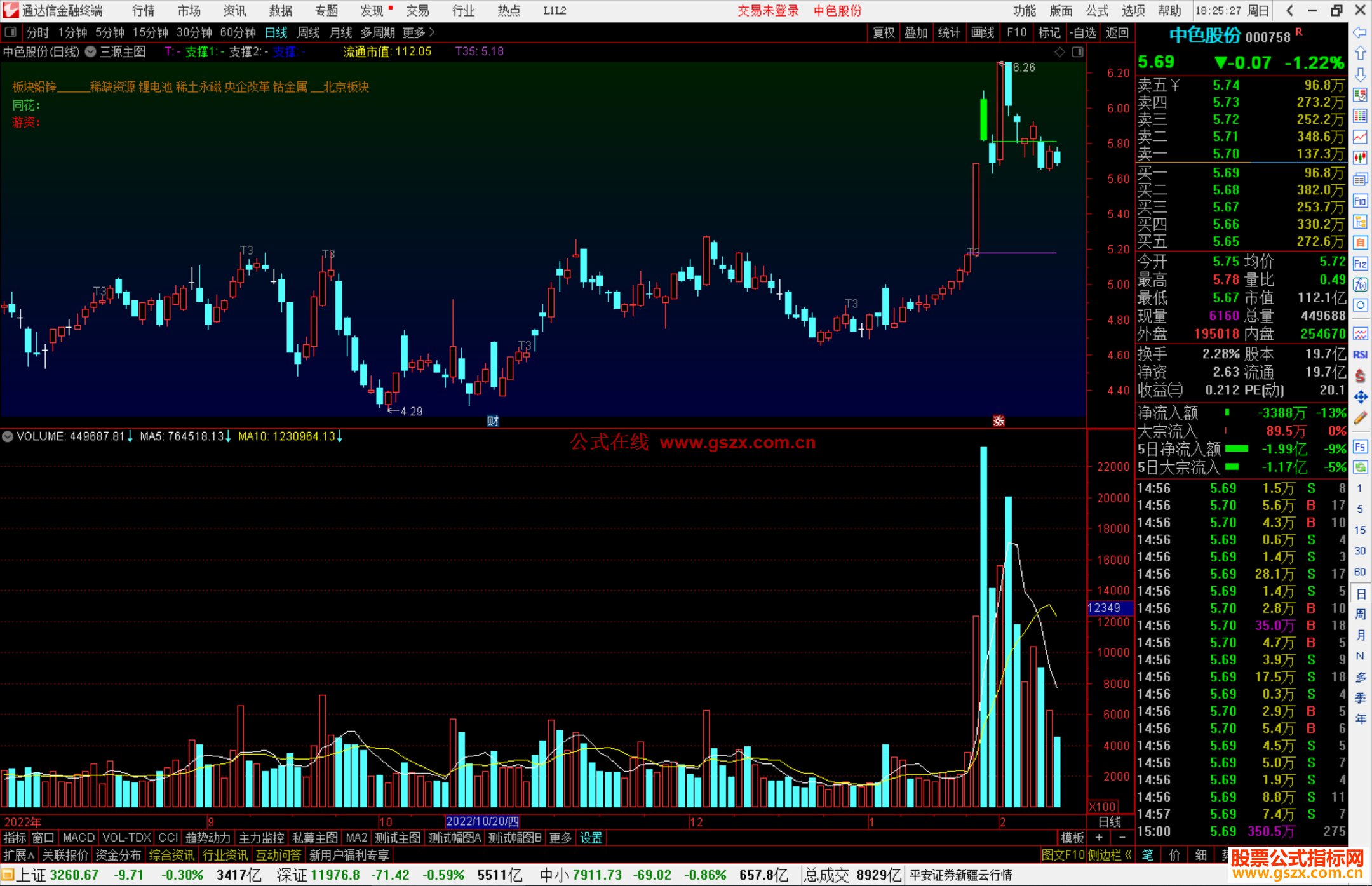Toggle the panel layout icon left of 分时
Image resolution: width=1372 pixels, height=886 pixels.
tap(11, 32)
